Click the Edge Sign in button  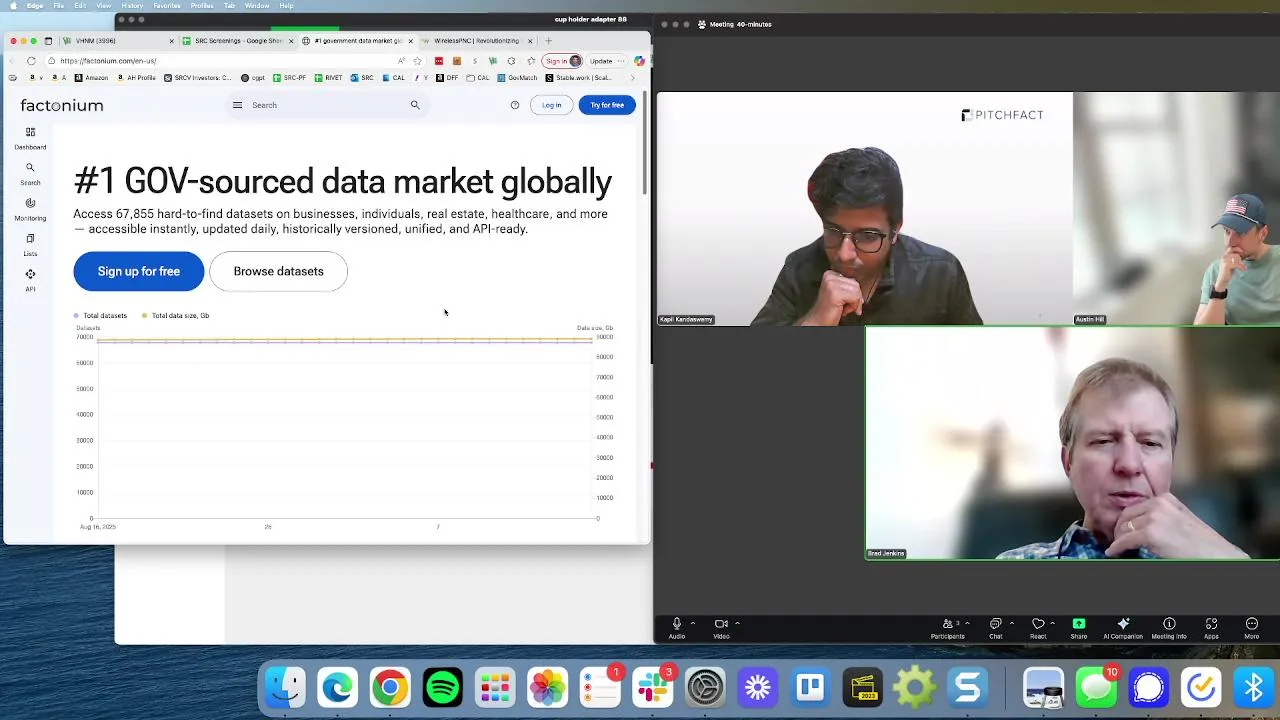coord(562,61)
